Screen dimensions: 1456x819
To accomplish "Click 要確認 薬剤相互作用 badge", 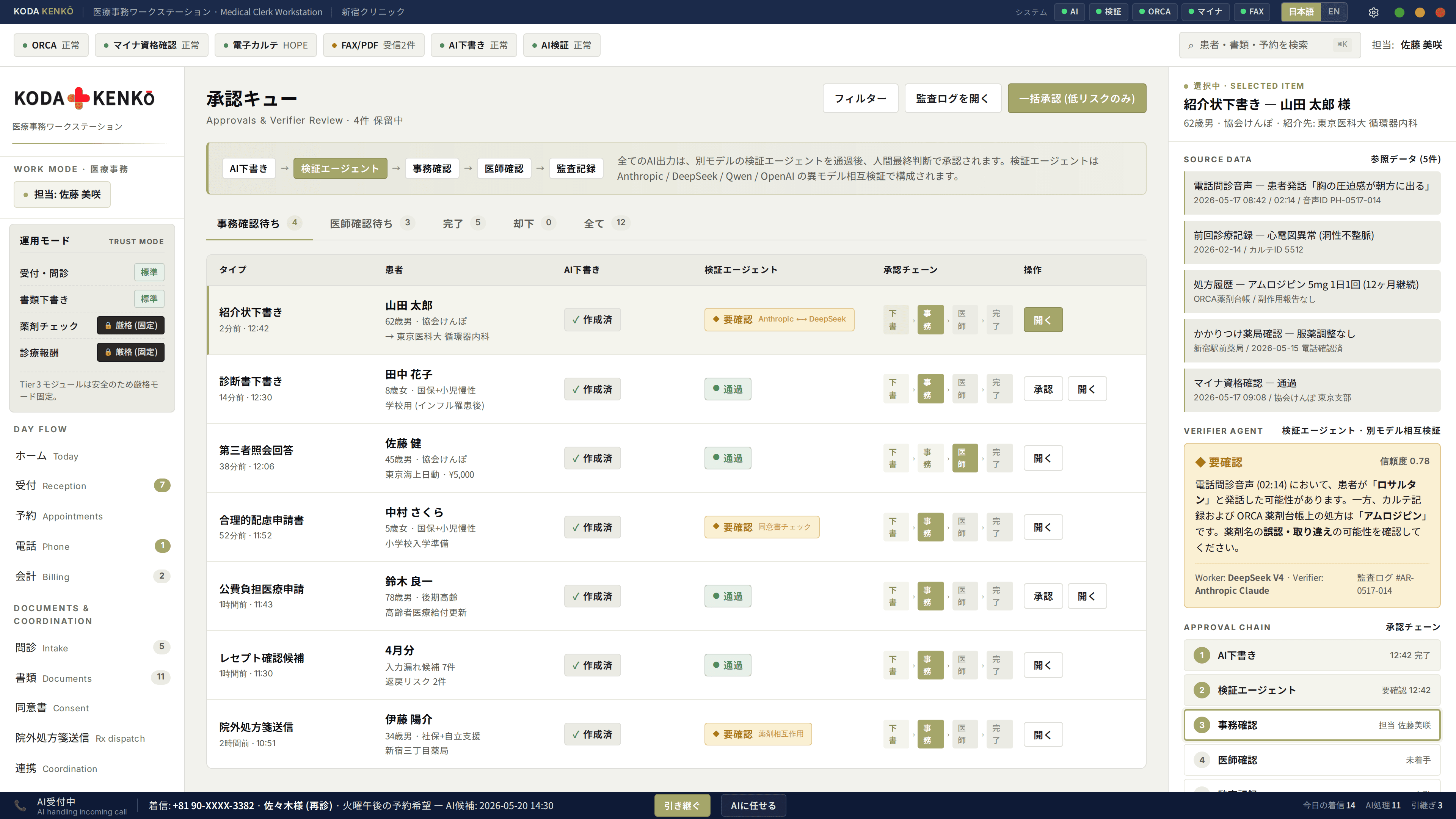I will click(758, 734).
